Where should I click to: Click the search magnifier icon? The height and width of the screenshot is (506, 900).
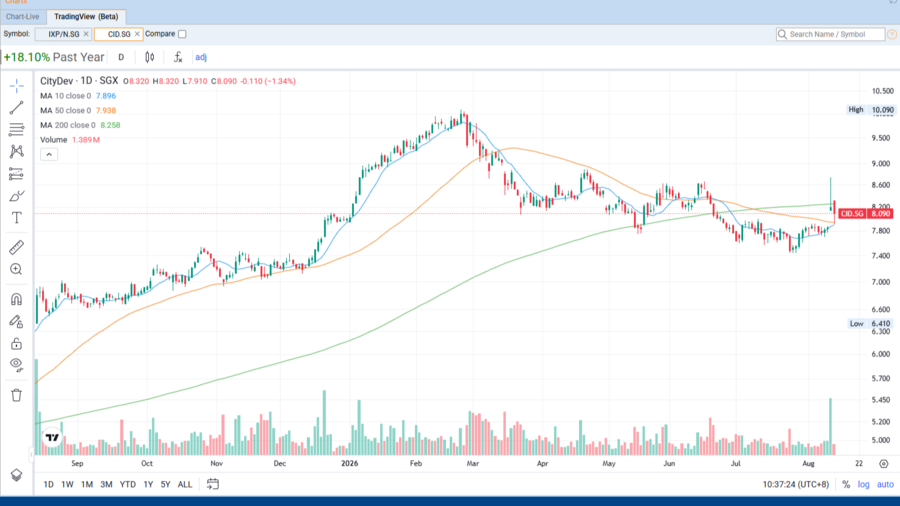point(782,34)
